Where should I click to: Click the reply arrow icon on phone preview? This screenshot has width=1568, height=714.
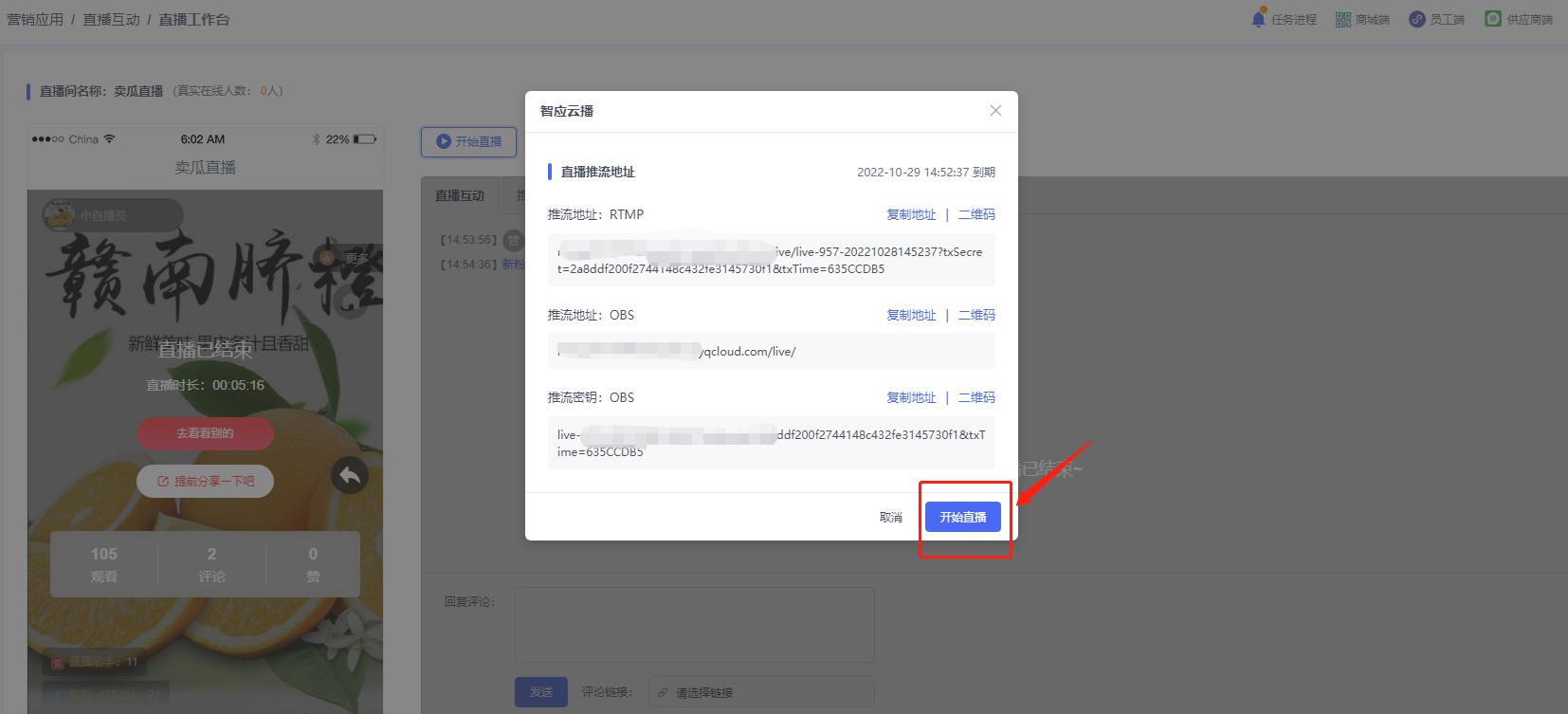(350, 475)
